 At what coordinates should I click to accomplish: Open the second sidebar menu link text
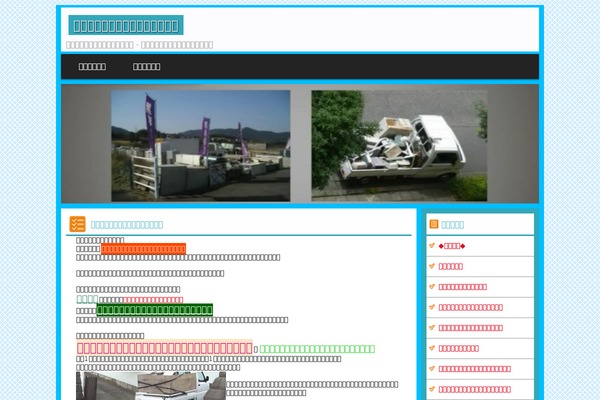pyautogui.click(x=451, y=266)
